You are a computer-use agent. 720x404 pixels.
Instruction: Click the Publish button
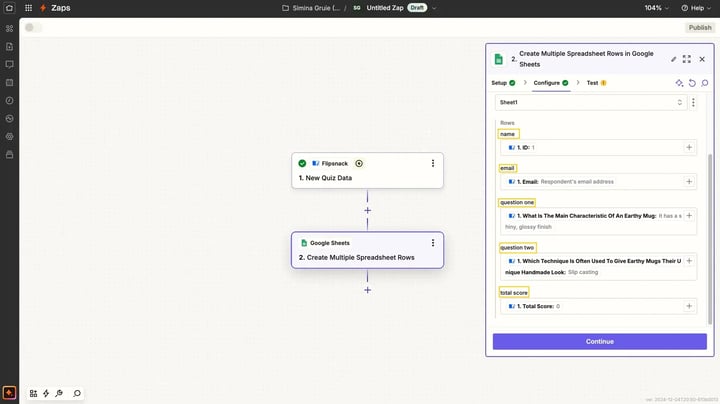tap(700, 28)
